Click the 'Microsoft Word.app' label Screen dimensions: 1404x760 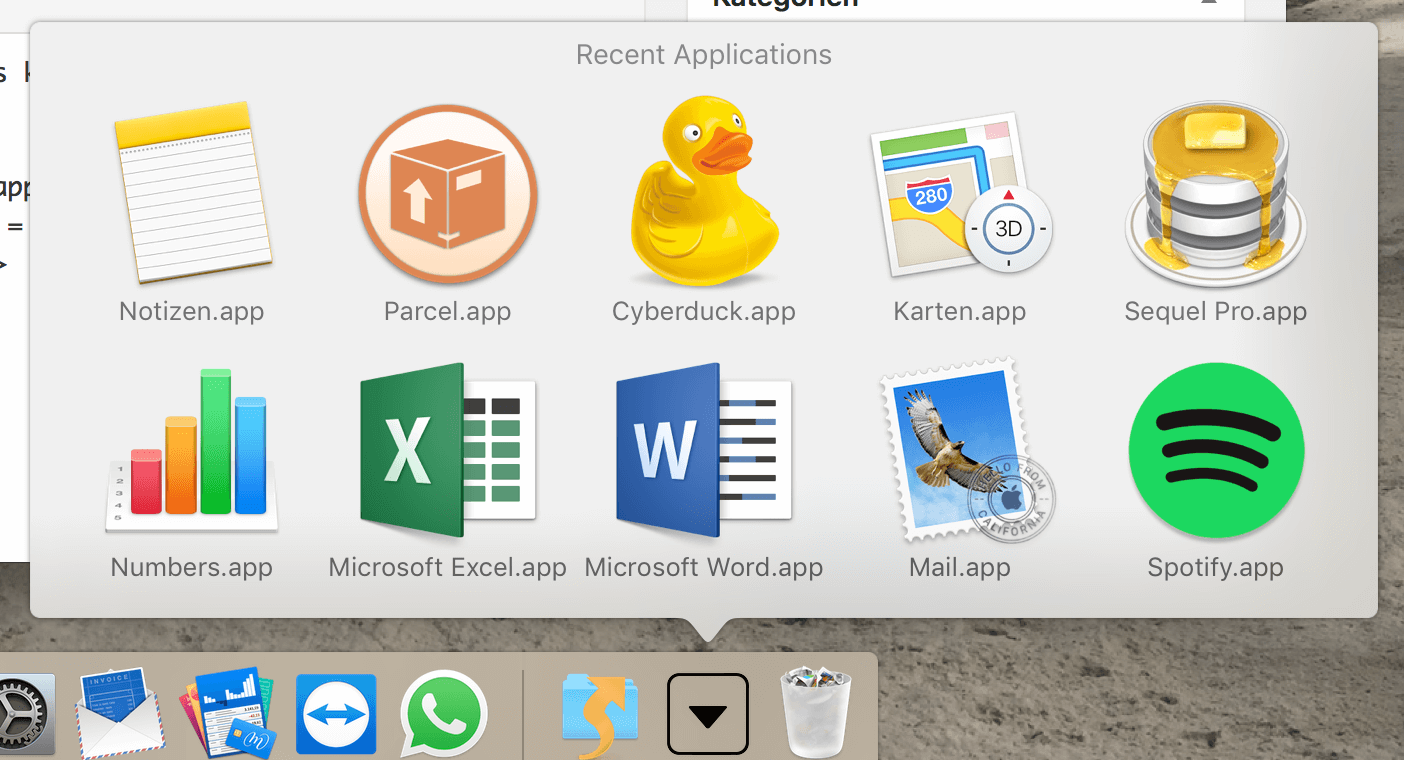tap(704, 567)
